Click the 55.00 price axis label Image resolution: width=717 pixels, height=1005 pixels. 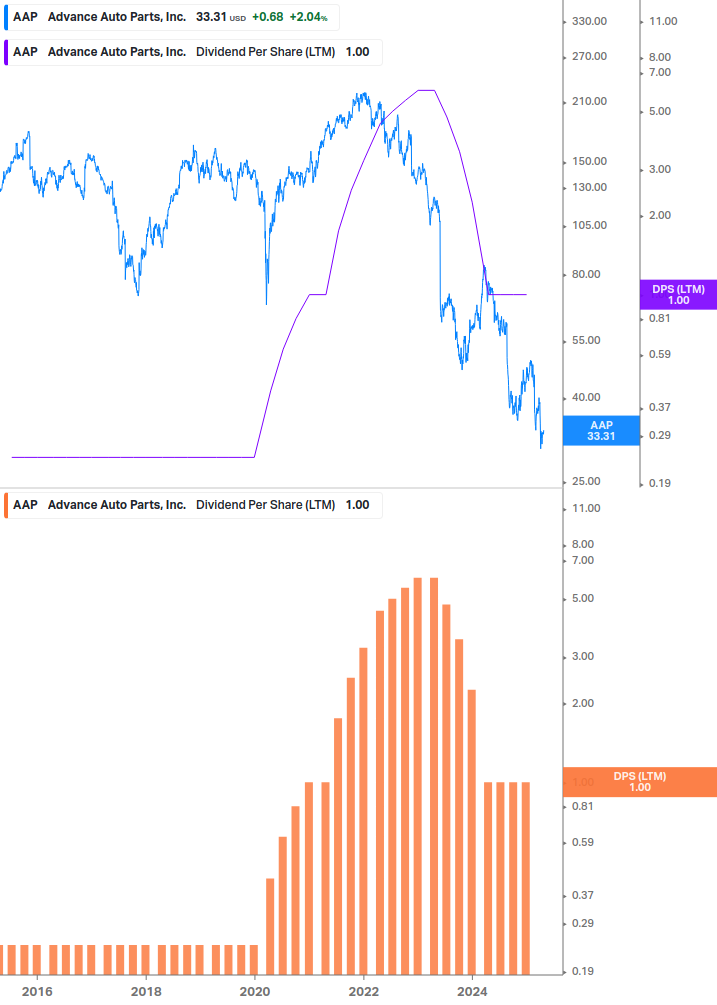click(586, 340)
